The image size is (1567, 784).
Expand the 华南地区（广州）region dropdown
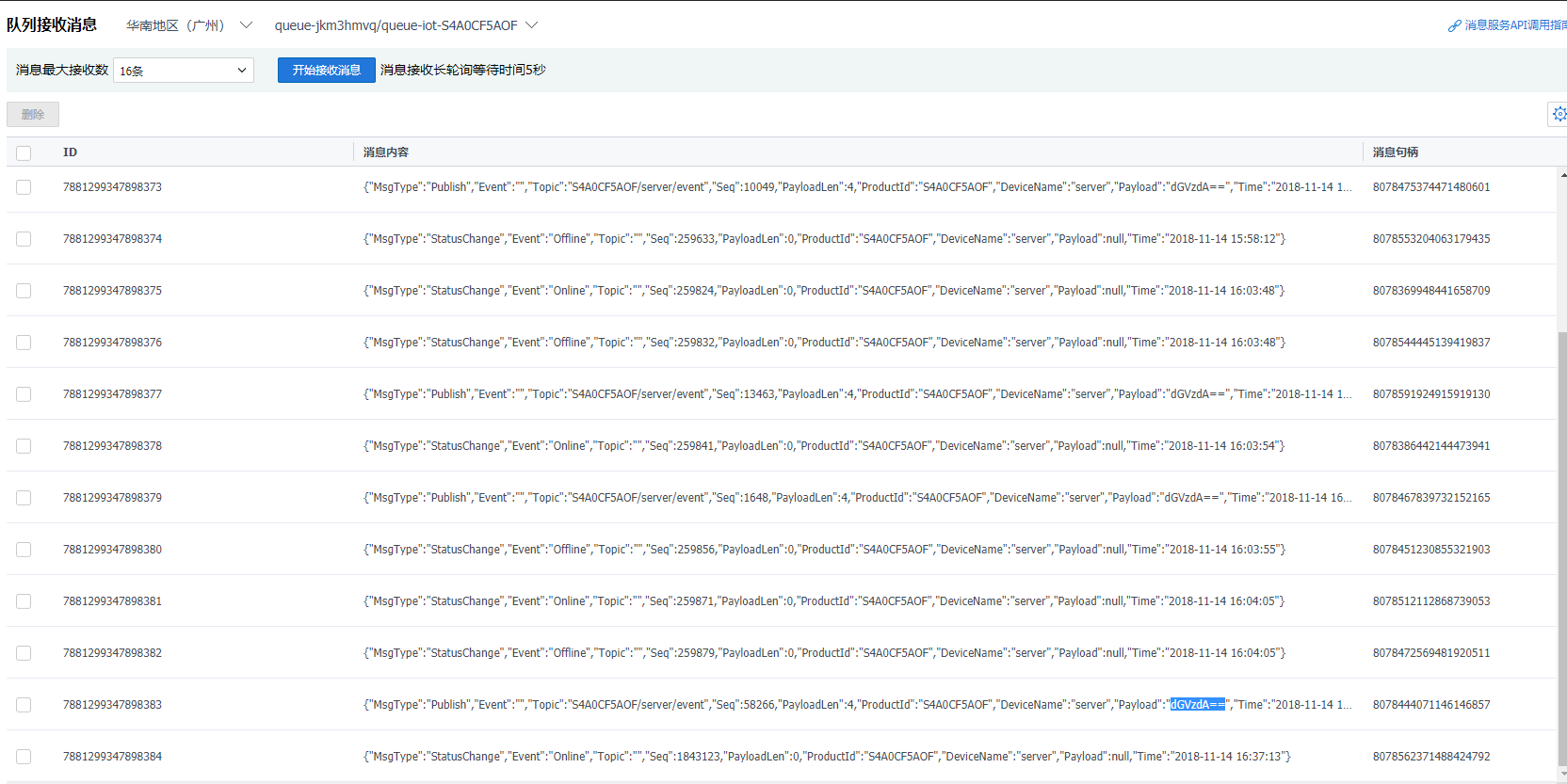coord(188,25)
